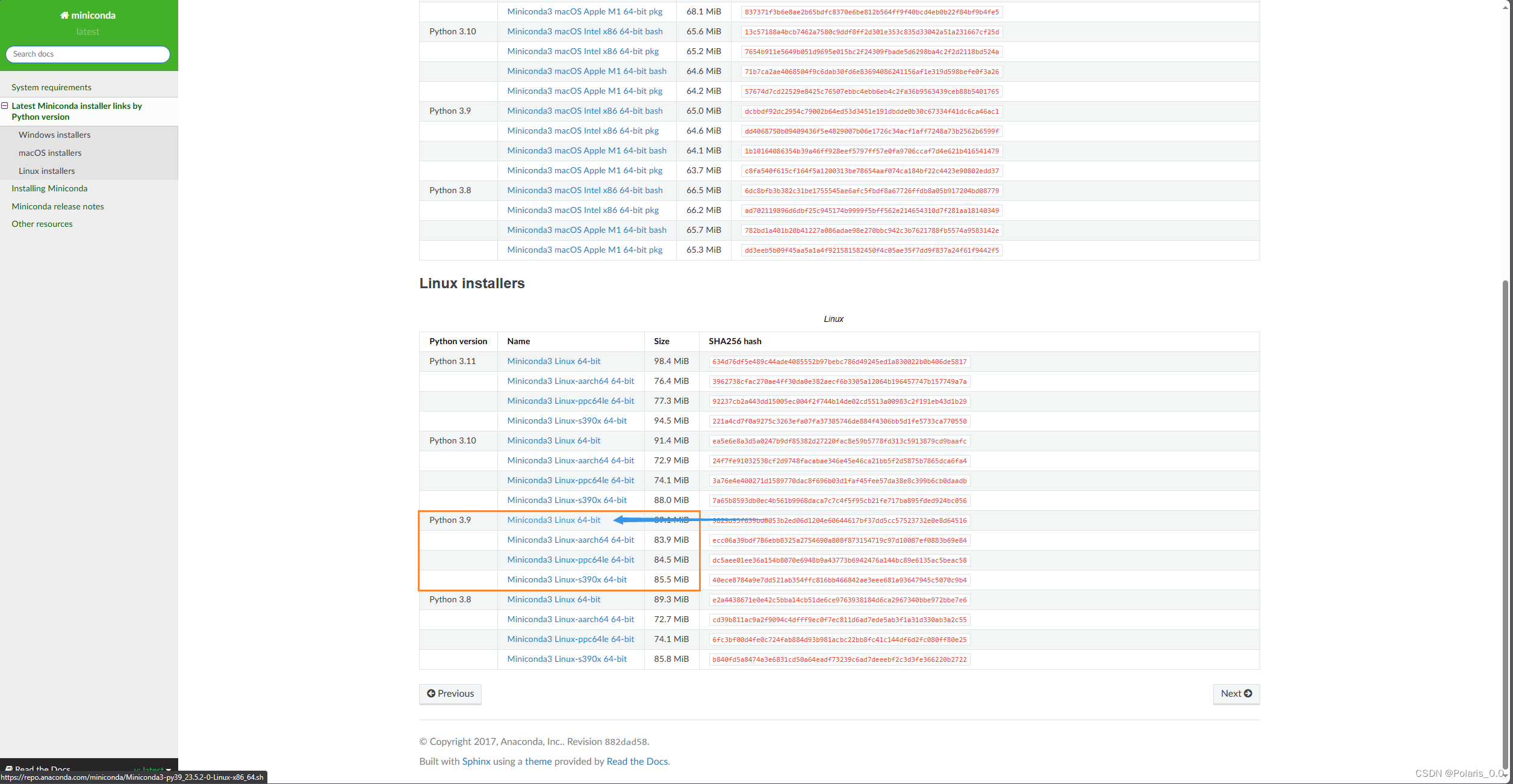Download Python 3.9 Miniconda3 Linux-aarch64 64-bit

571,540
